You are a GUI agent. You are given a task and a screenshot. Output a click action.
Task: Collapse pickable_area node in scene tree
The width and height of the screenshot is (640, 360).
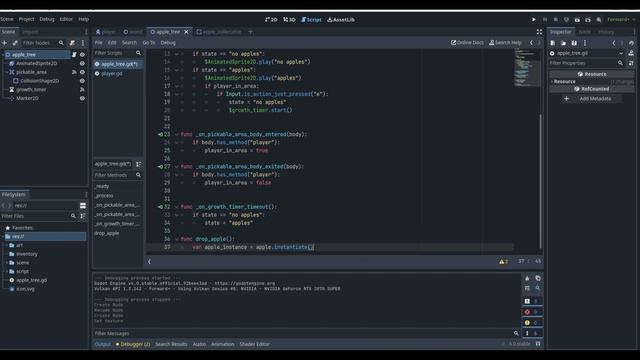click(x=6, y=72)
